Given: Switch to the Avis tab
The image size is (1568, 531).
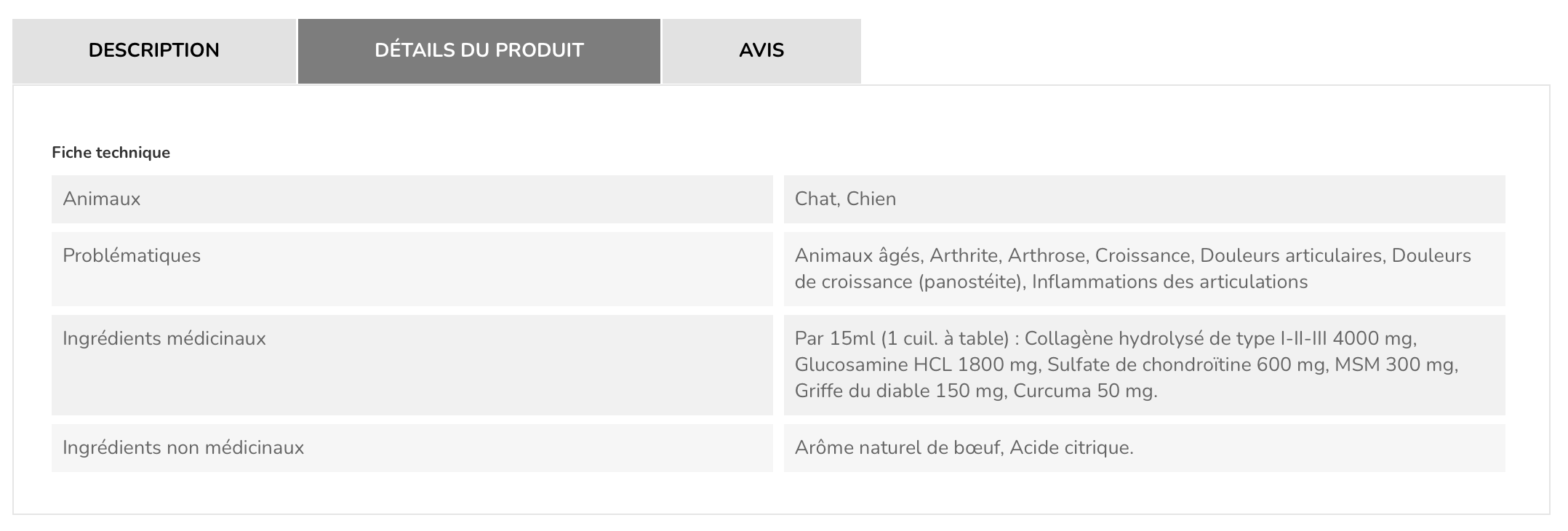Looking at the screenshot, I should (761, 51).
